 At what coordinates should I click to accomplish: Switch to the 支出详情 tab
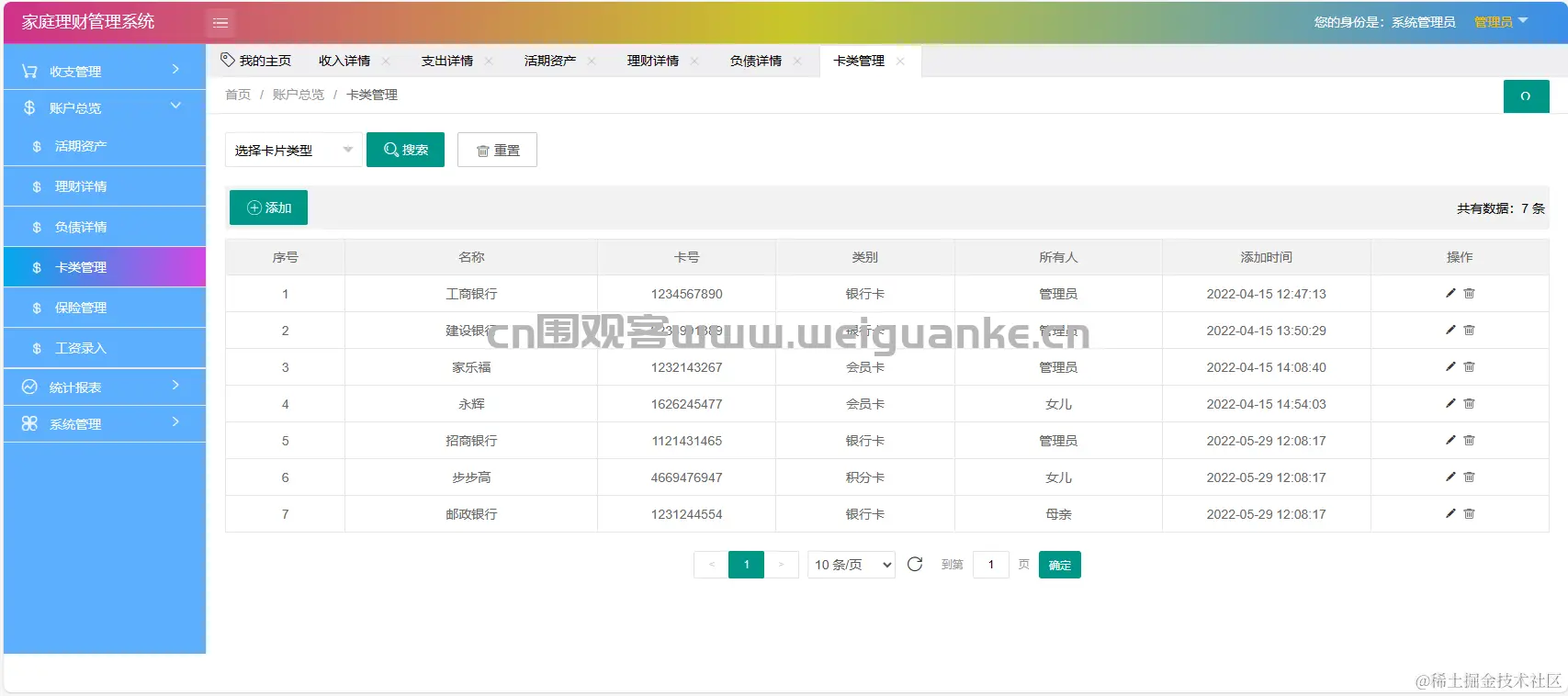447,61
